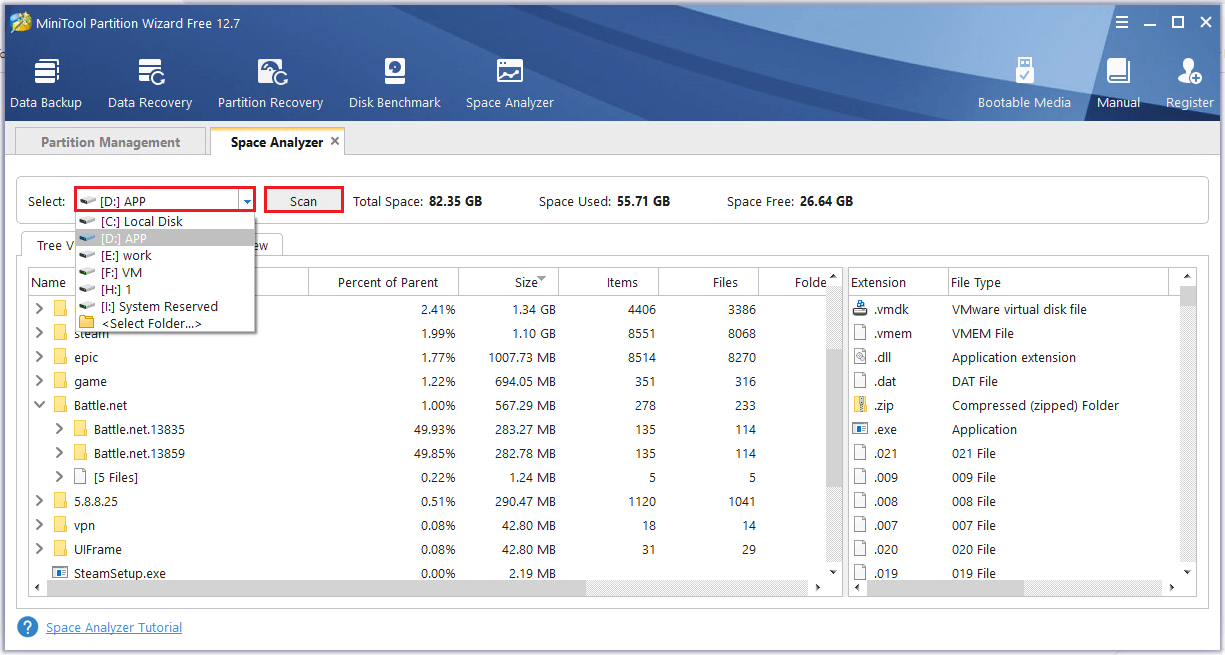This screenshot has height=655, width=1225.
Task: Select the Battle.net.13835 row
Action: coord(428,429)
